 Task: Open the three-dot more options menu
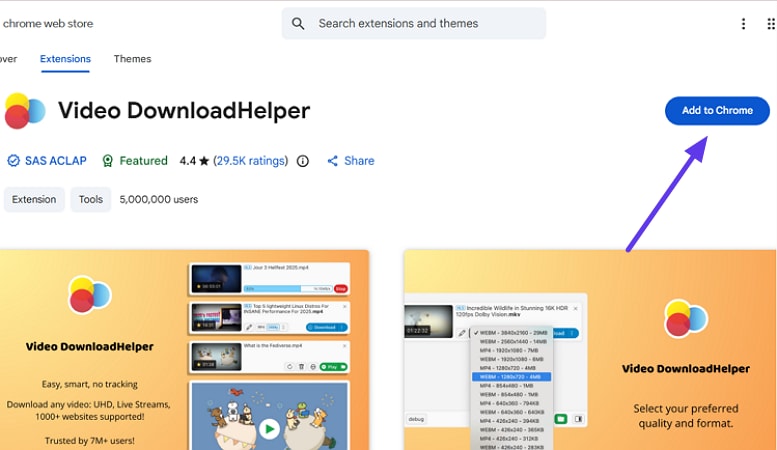click(743, 24)
